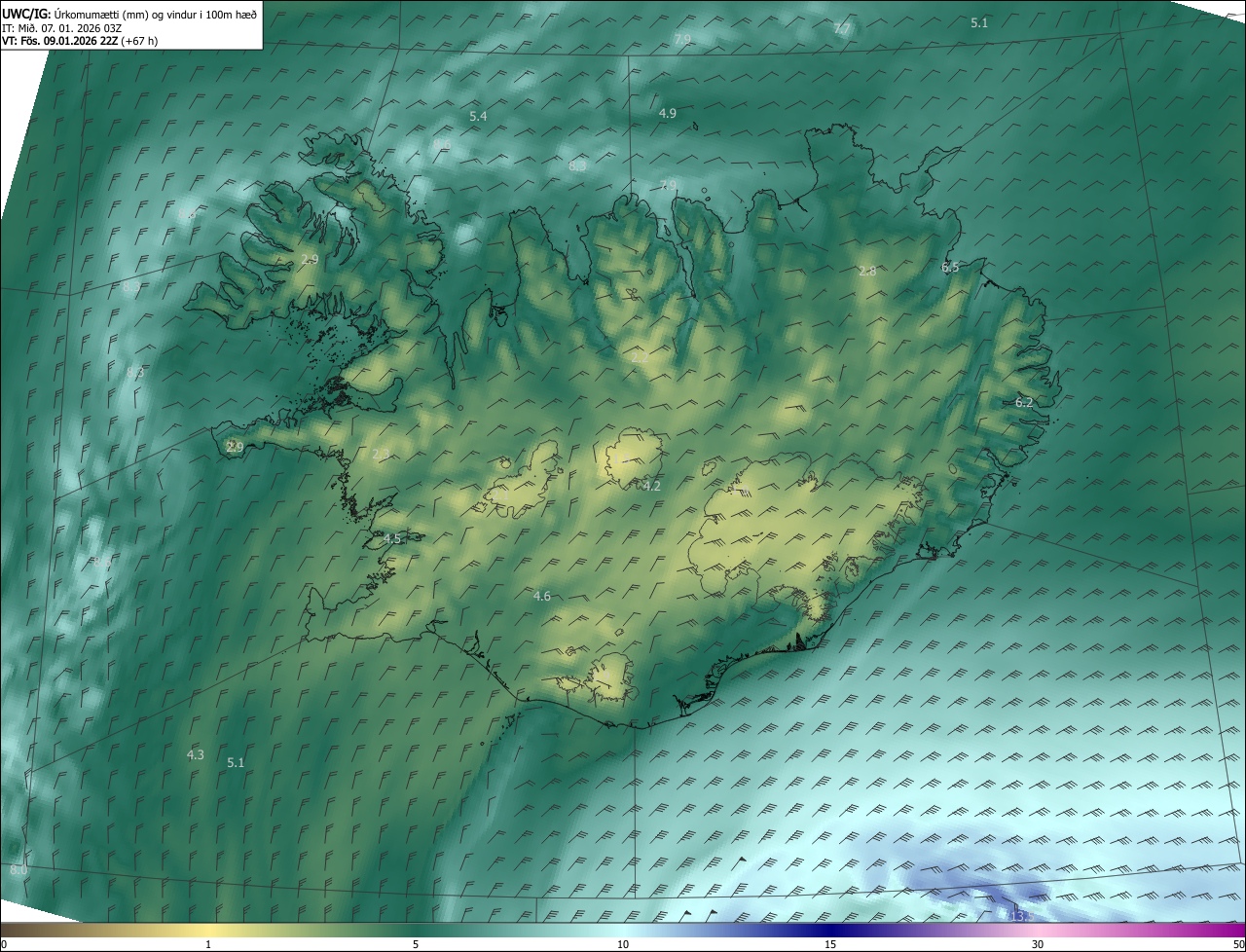Click the '5' tick on the color scale
Screen dimensions: 1246x952
coord(416,945)
